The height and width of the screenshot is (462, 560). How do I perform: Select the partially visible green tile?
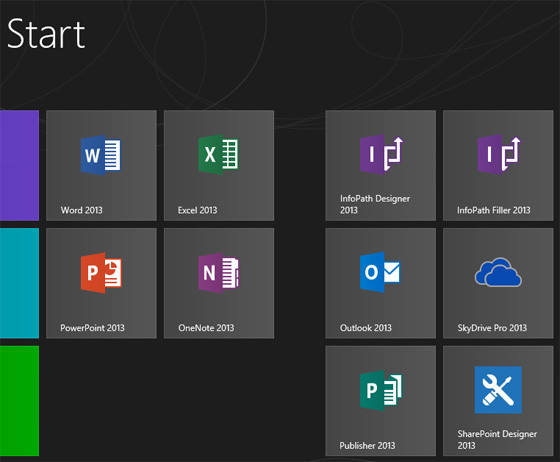click(19, 401)
